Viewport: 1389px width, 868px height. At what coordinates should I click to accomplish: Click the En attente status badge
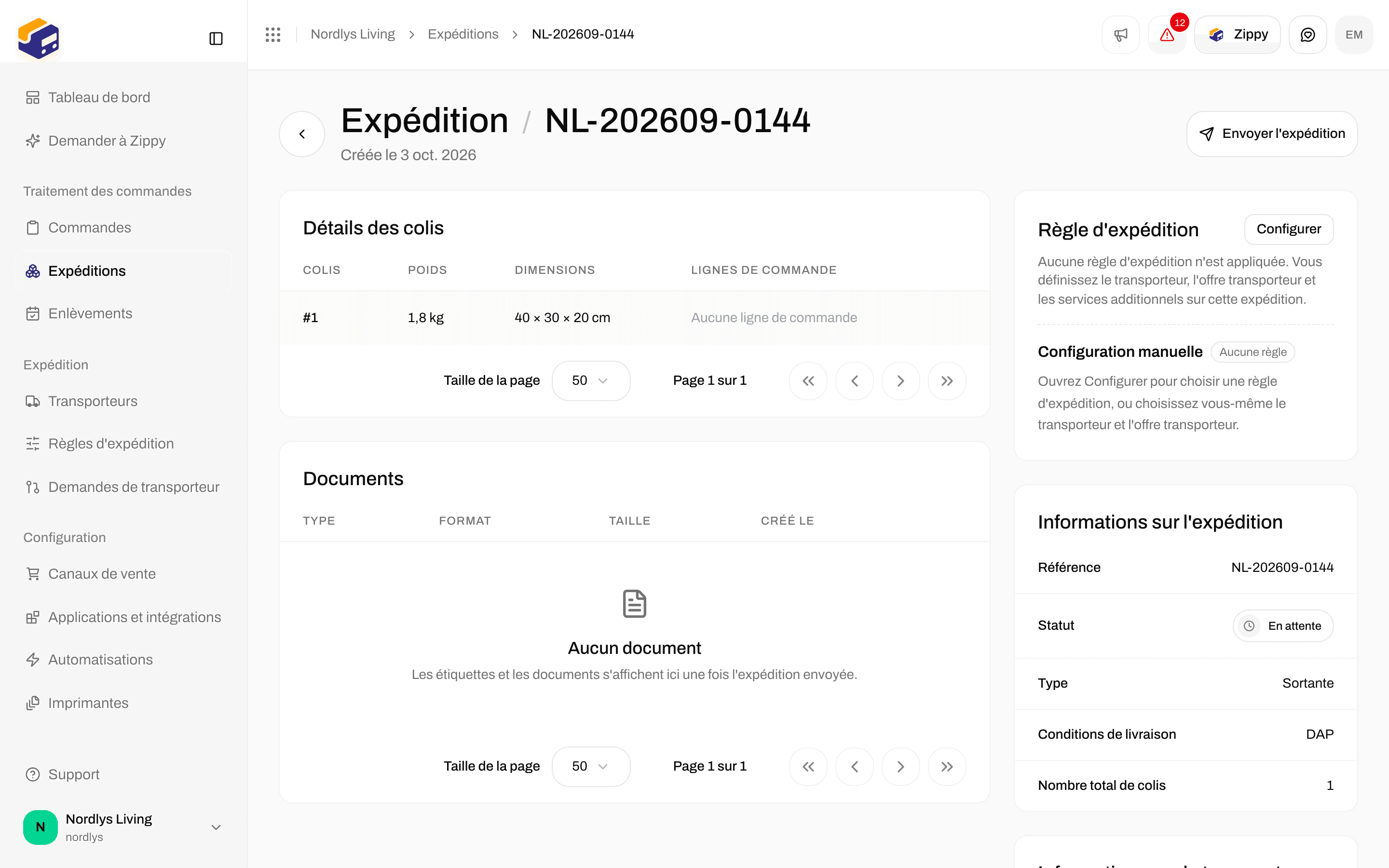coord(1283,626)
